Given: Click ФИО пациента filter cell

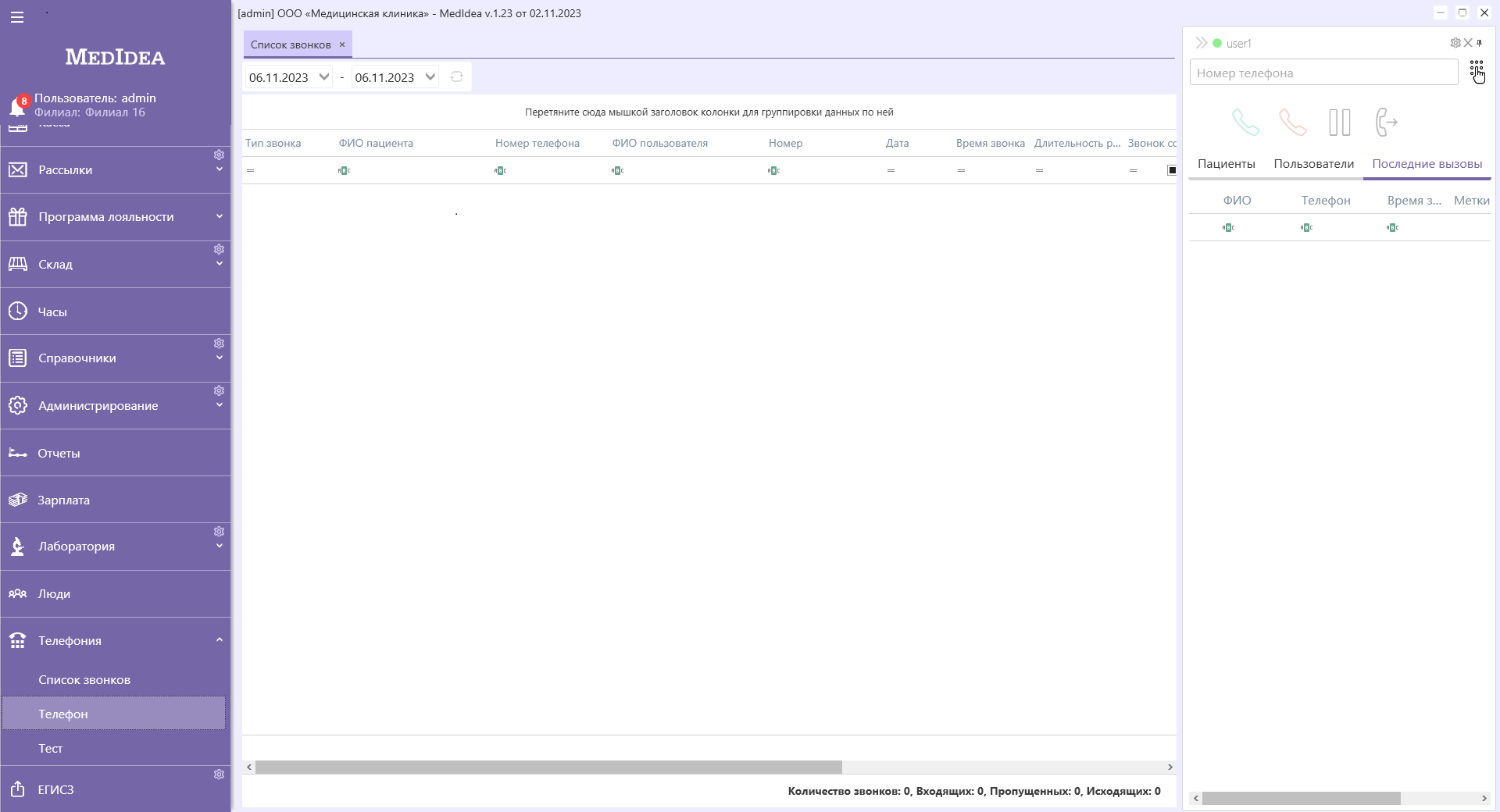Looking at the screenshot, I should [x=413, y=170].
